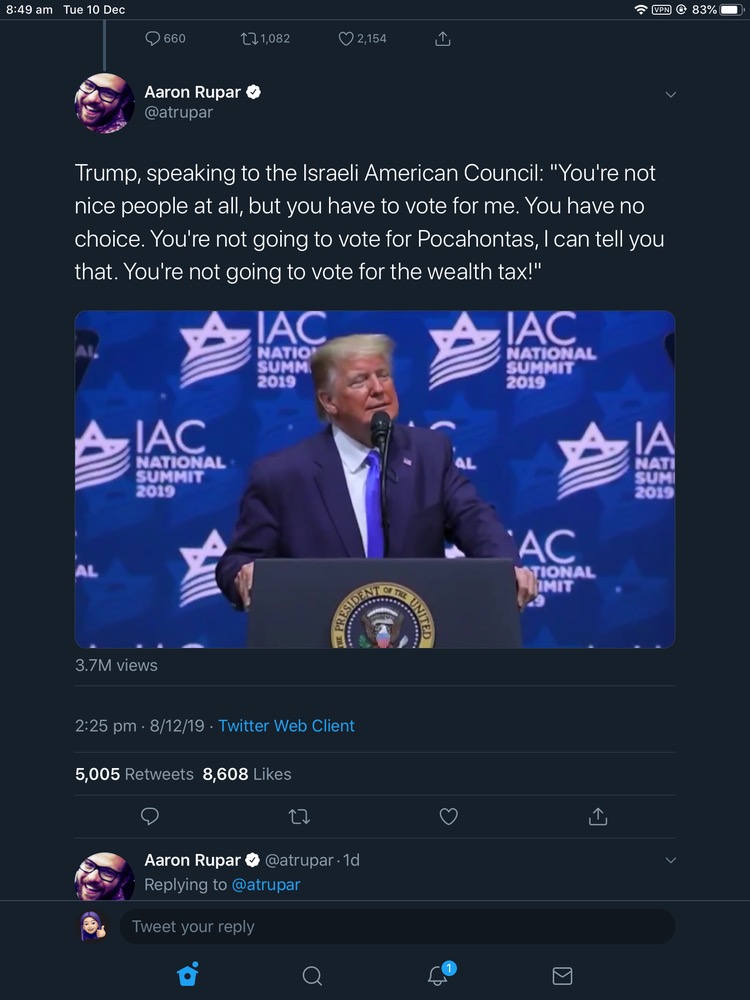
Task: View the 8,608 Likes list
Action: point(247,774)
